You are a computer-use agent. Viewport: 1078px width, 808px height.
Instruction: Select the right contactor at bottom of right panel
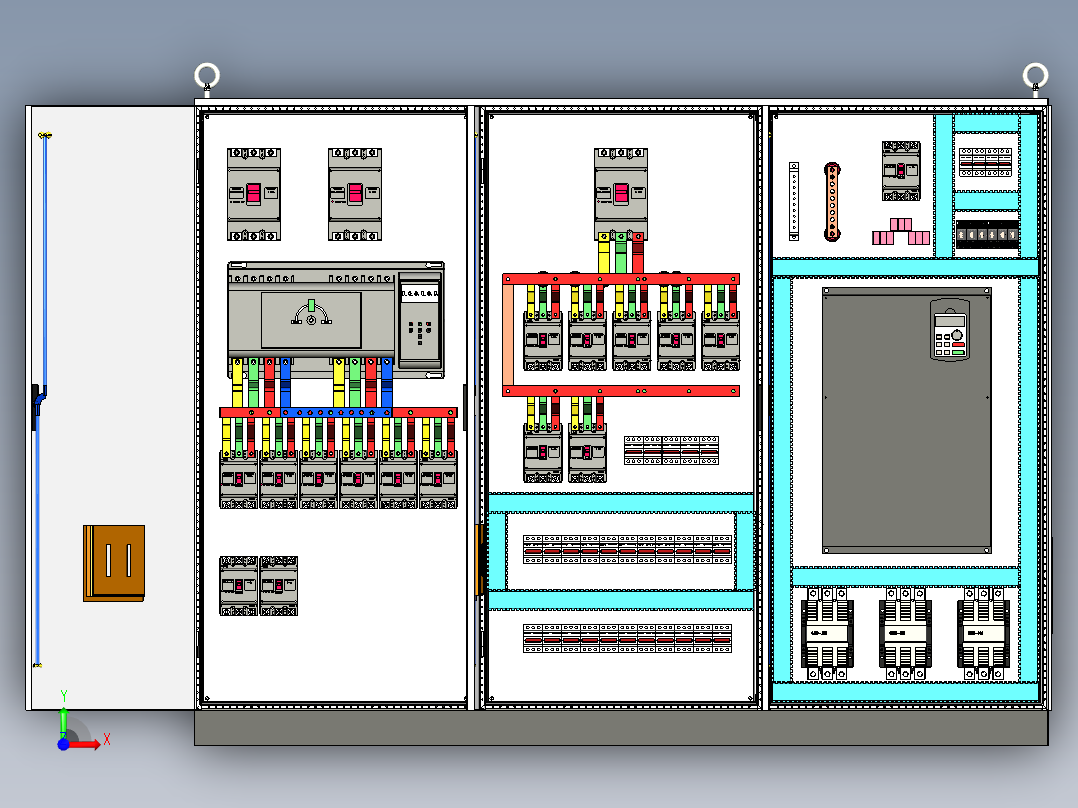pos(983,633)
